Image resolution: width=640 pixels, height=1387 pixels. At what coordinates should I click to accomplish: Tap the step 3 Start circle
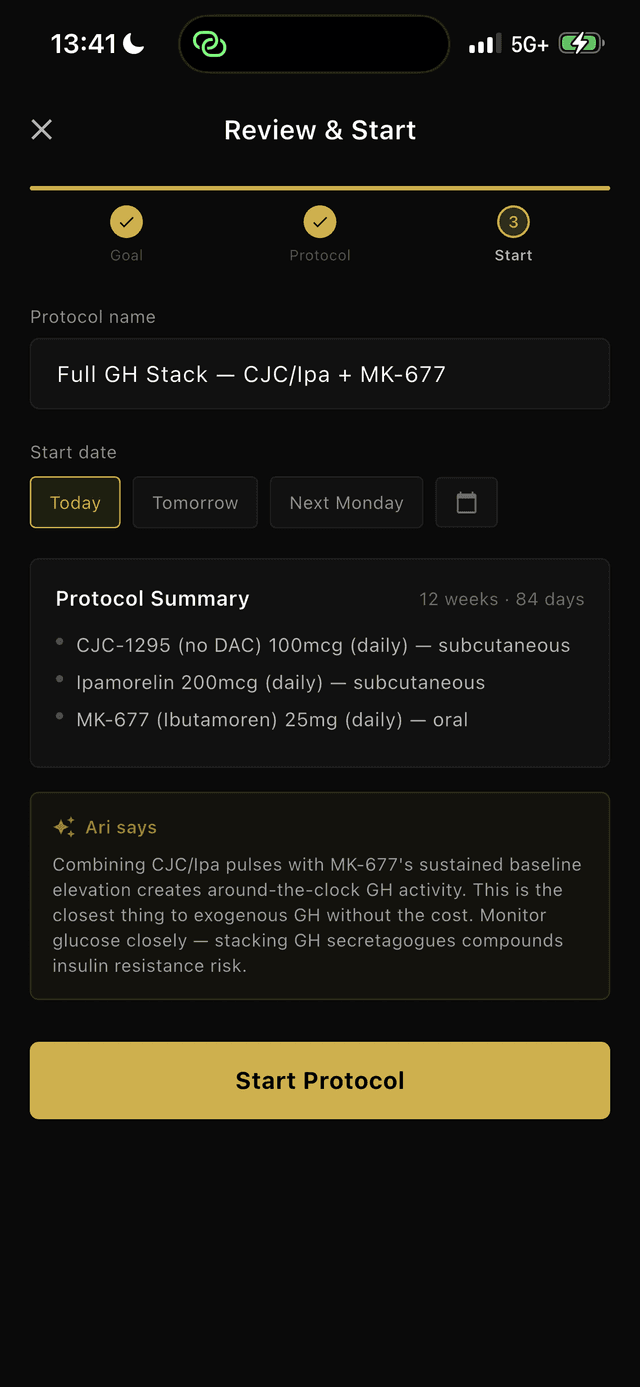point(513,222)
